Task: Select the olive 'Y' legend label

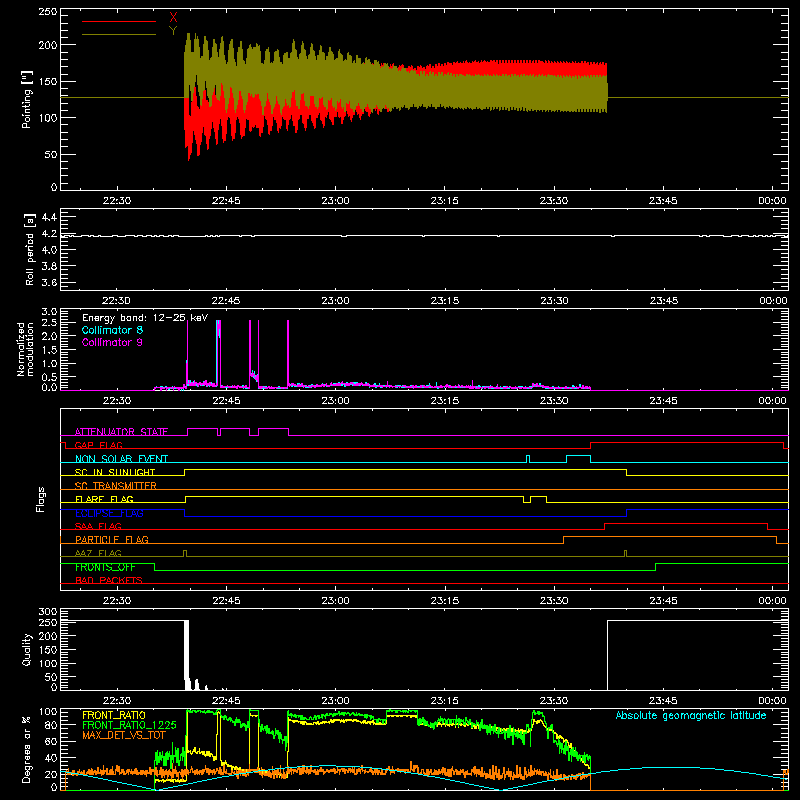Action: tap(173, 31)
